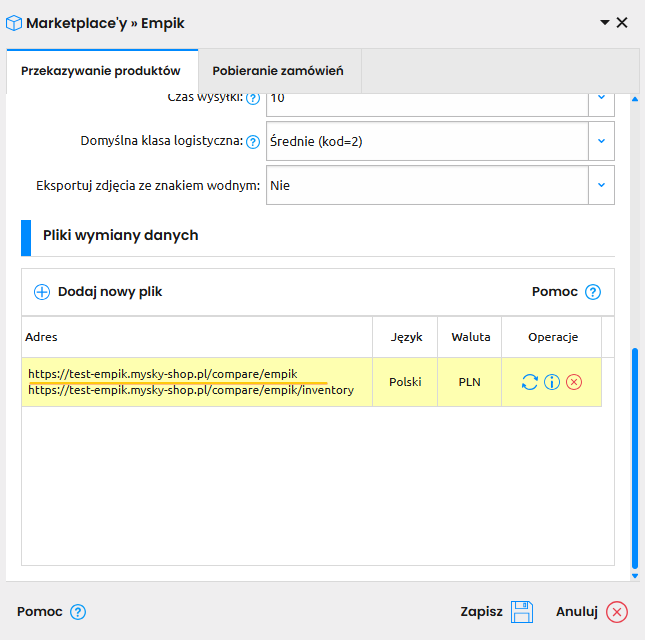
Task: Click the help icon beside Czas wysyłki
Action: (253, 98)
